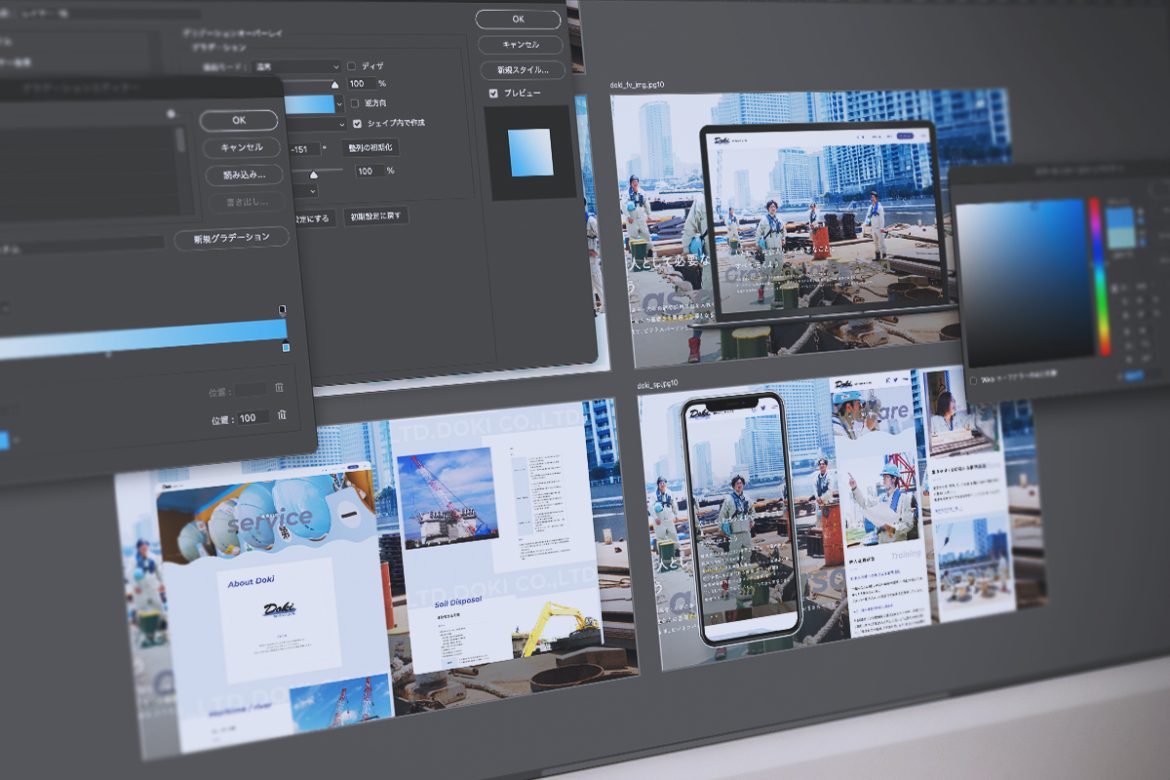Click the opacity slider handle in Layer Style
1170x780 pixels.
tap(334, 85)
